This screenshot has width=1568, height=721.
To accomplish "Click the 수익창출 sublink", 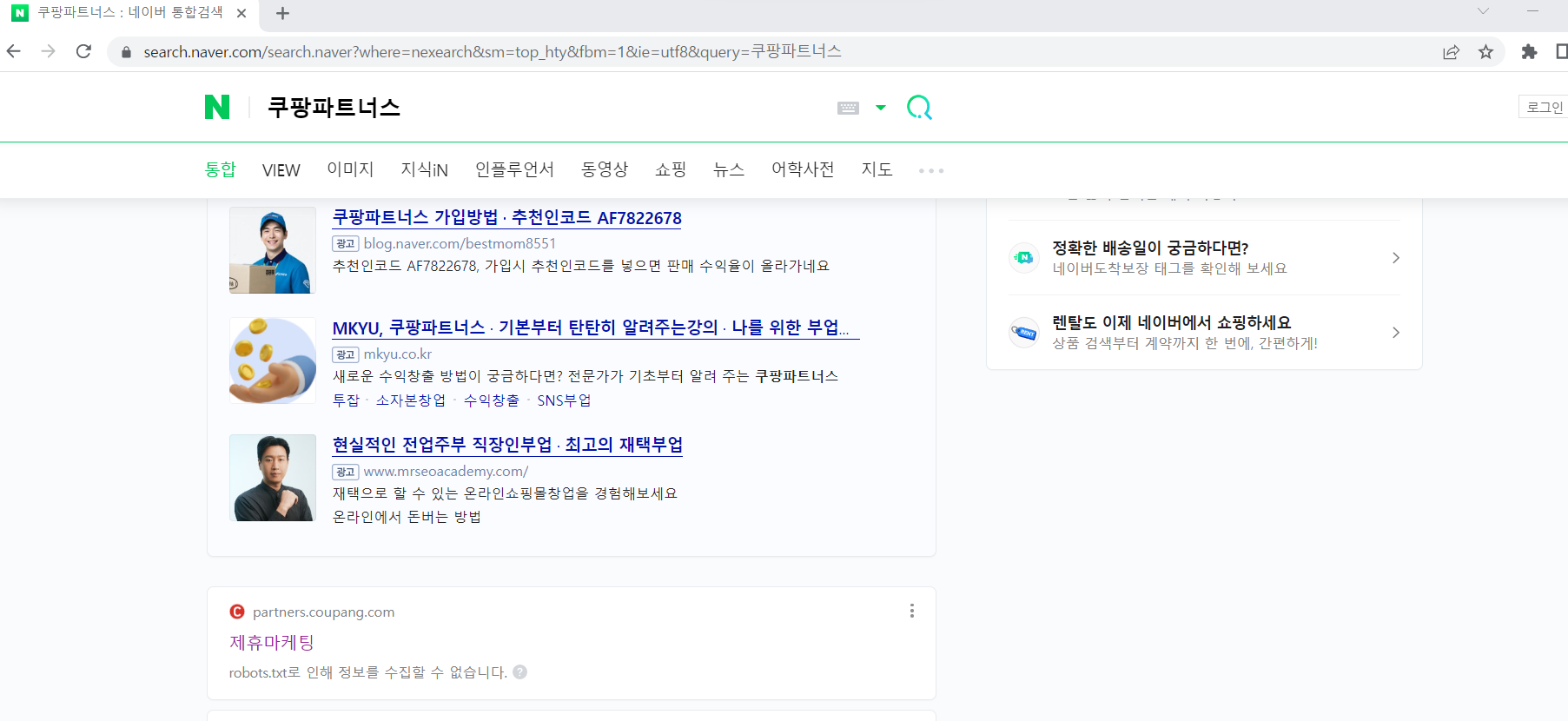I will point(492,400).
